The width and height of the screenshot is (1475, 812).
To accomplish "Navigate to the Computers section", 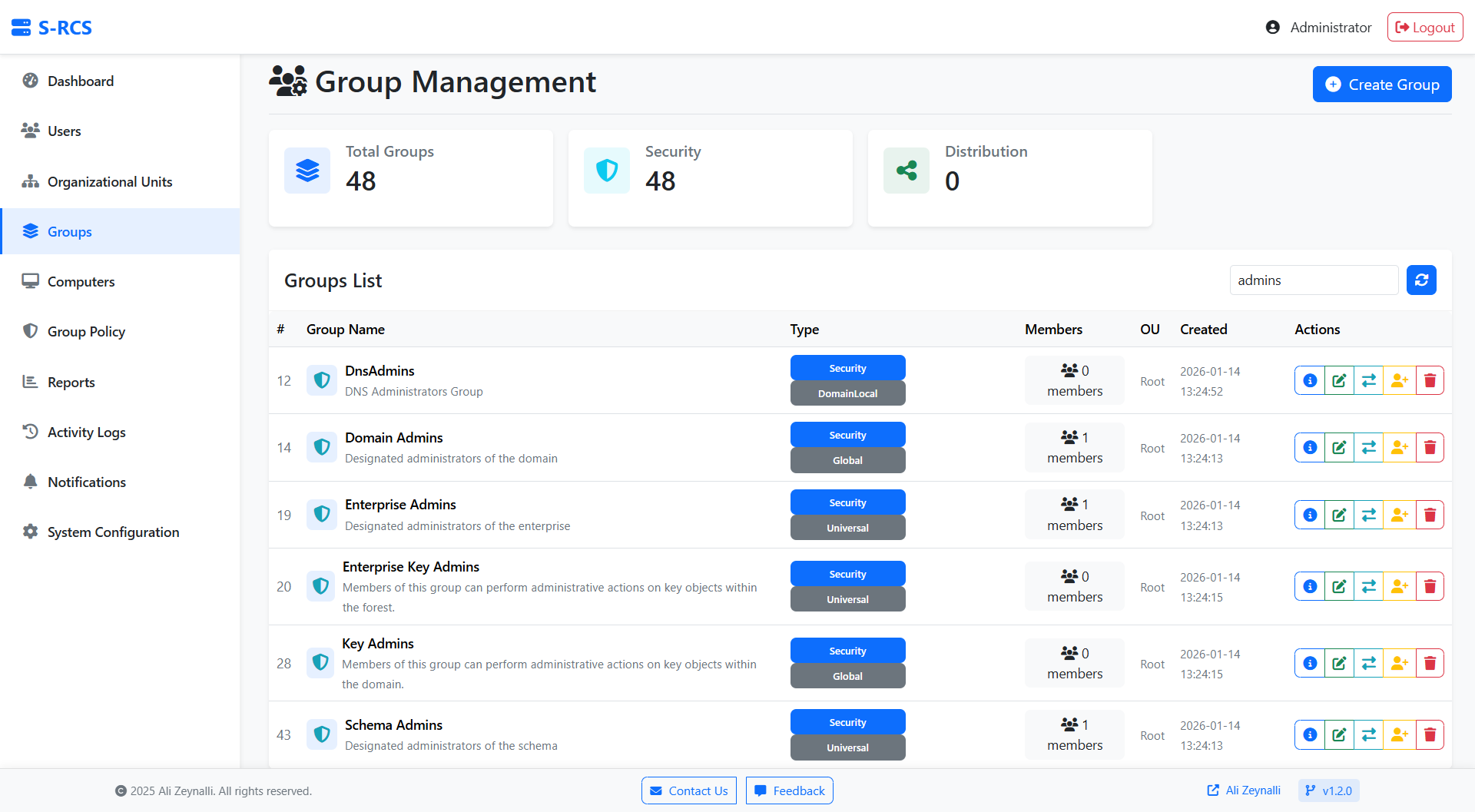I will tap(81, 281).
